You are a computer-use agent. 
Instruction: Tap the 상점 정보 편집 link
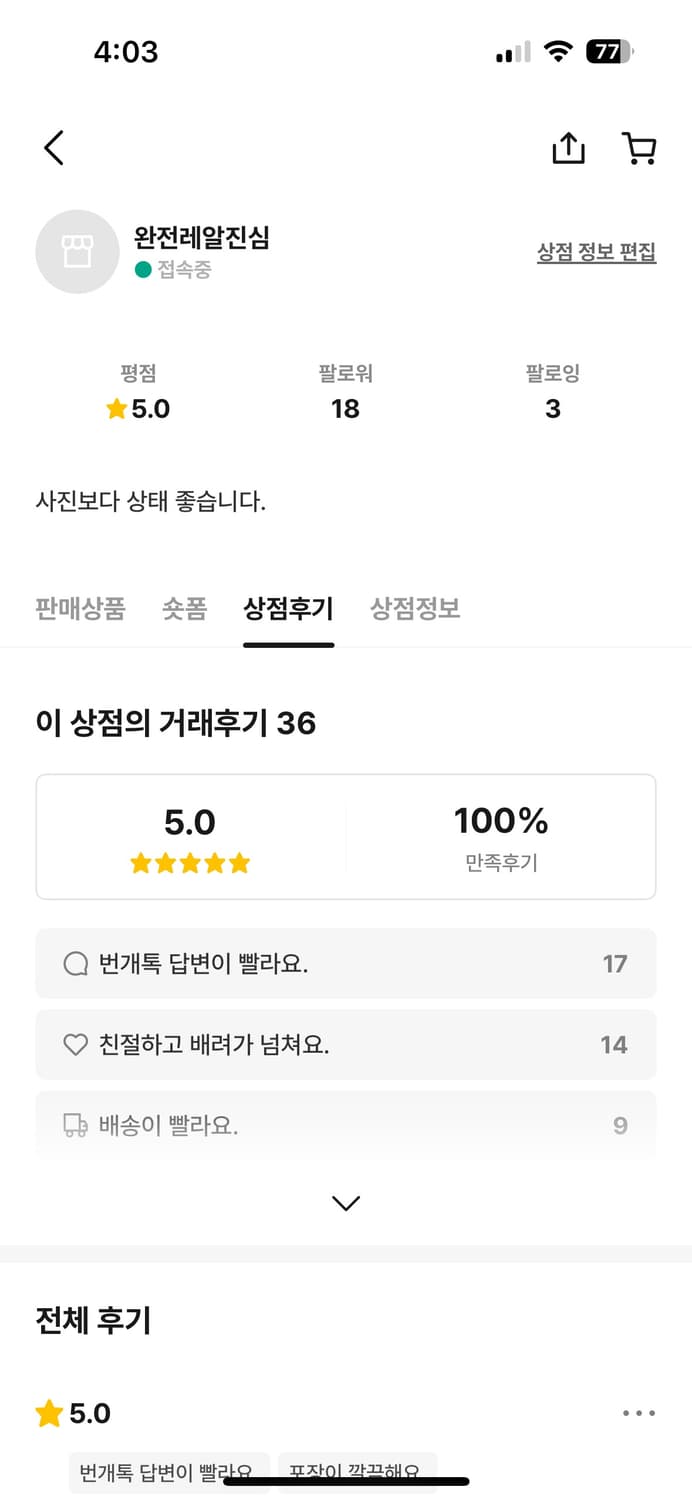(596, 252)
